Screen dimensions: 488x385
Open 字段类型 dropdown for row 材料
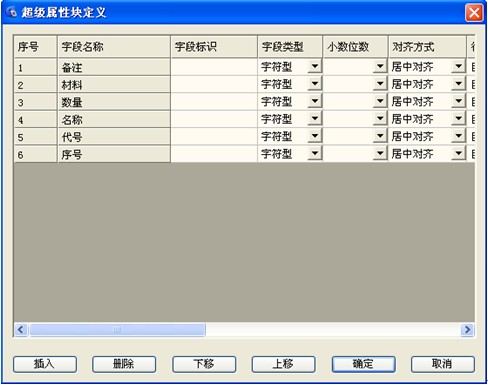tap(315, 84)
